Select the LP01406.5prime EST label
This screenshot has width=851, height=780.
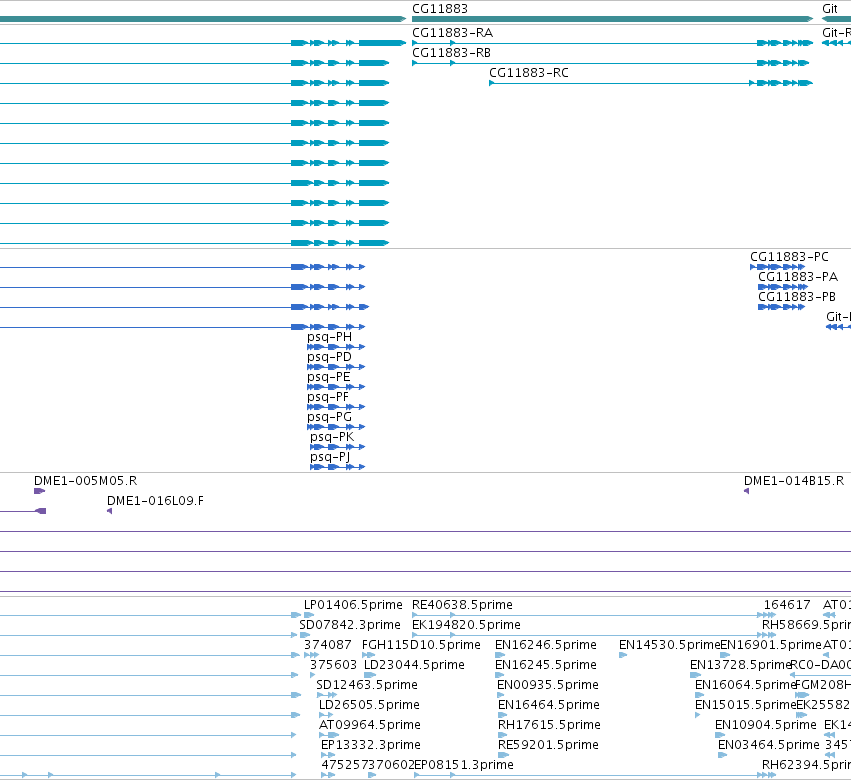click(x=353, y=605)
